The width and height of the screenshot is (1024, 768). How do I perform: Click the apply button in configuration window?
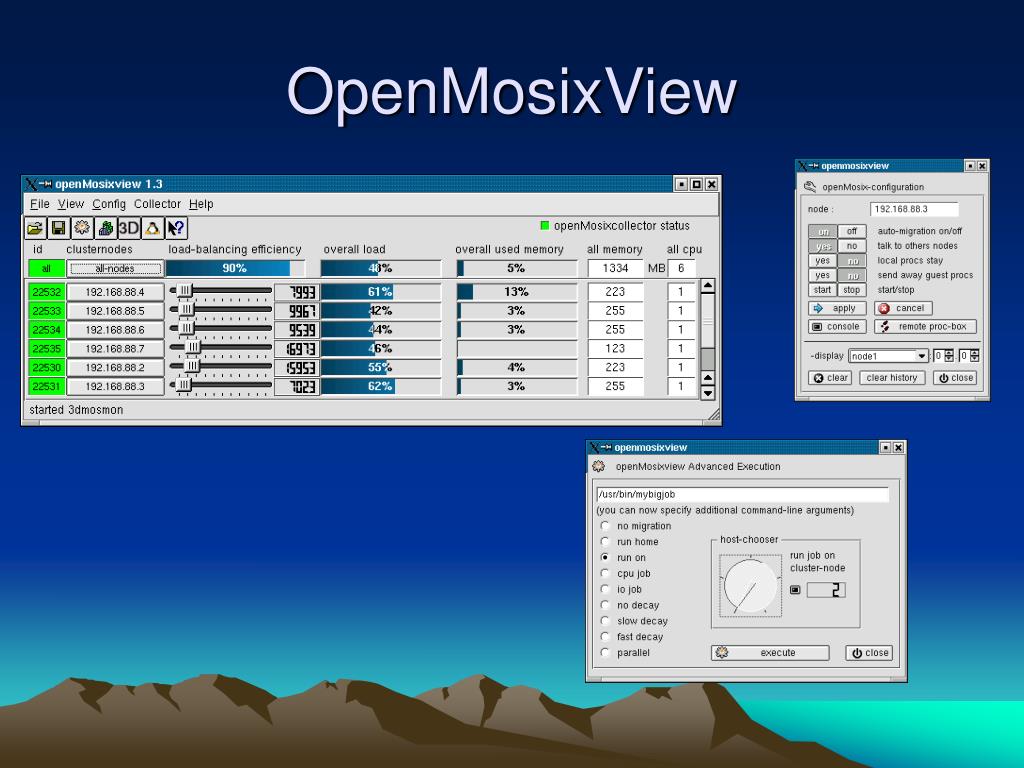[x=837, y=308]
